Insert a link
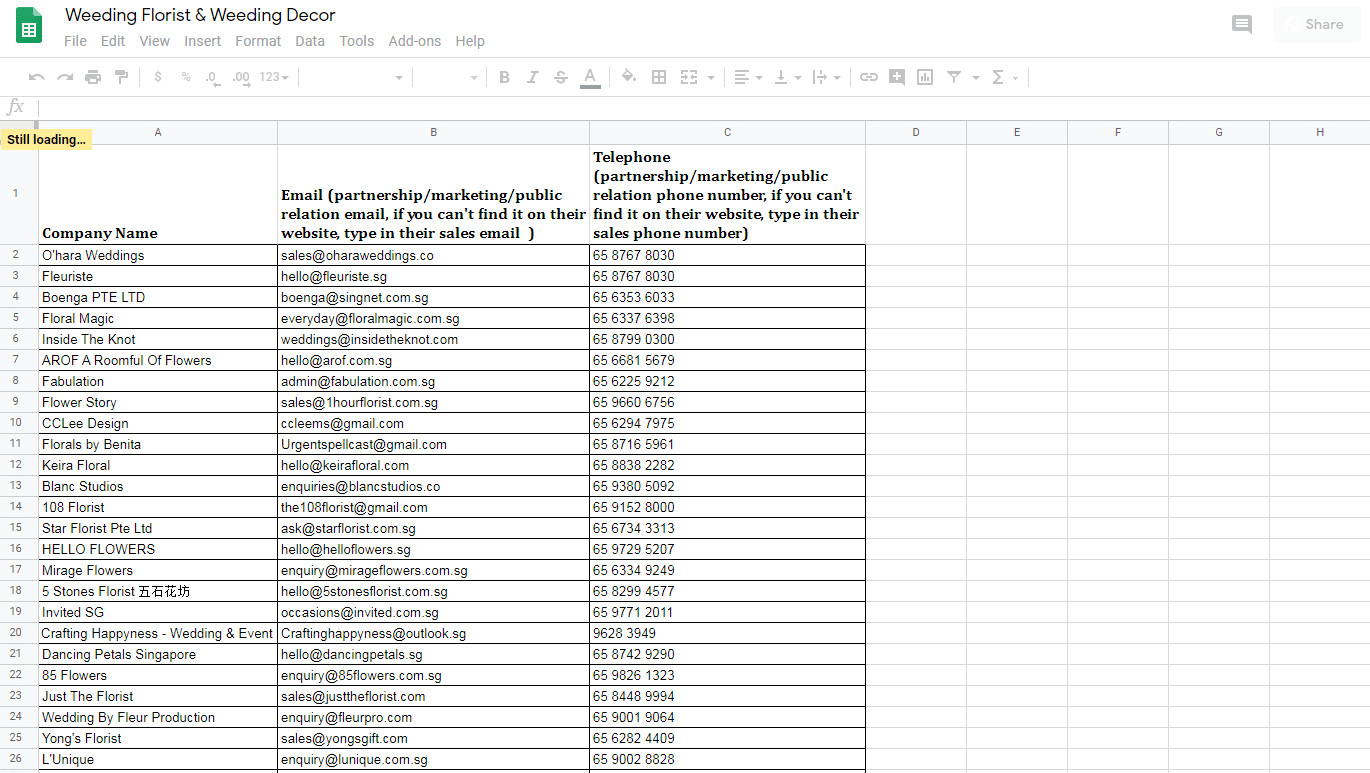The height and width of the screenshot is (773, 1370). (868, 76)
